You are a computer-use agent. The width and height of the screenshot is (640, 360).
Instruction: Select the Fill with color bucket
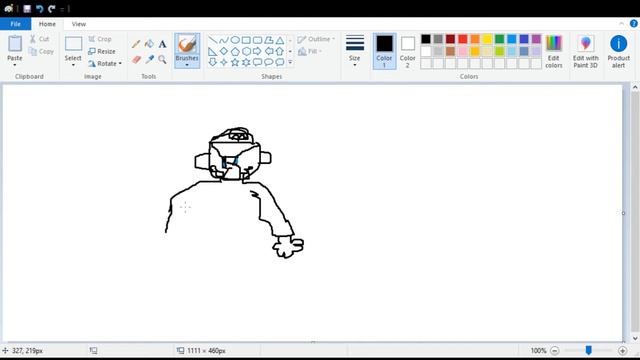[149, 44]
